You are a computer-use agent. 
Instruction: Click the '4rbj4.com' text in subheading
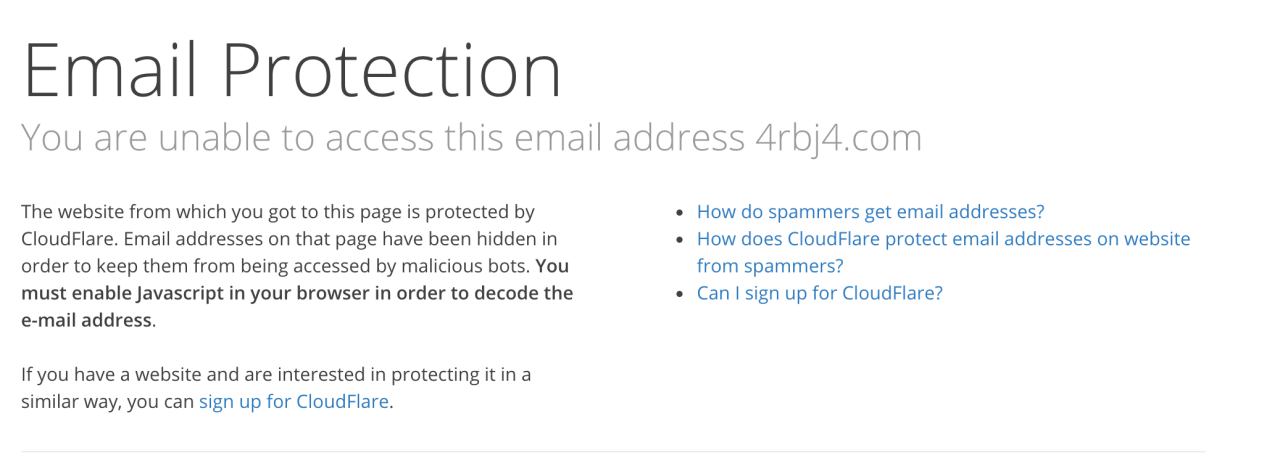[x=838, y=138]
